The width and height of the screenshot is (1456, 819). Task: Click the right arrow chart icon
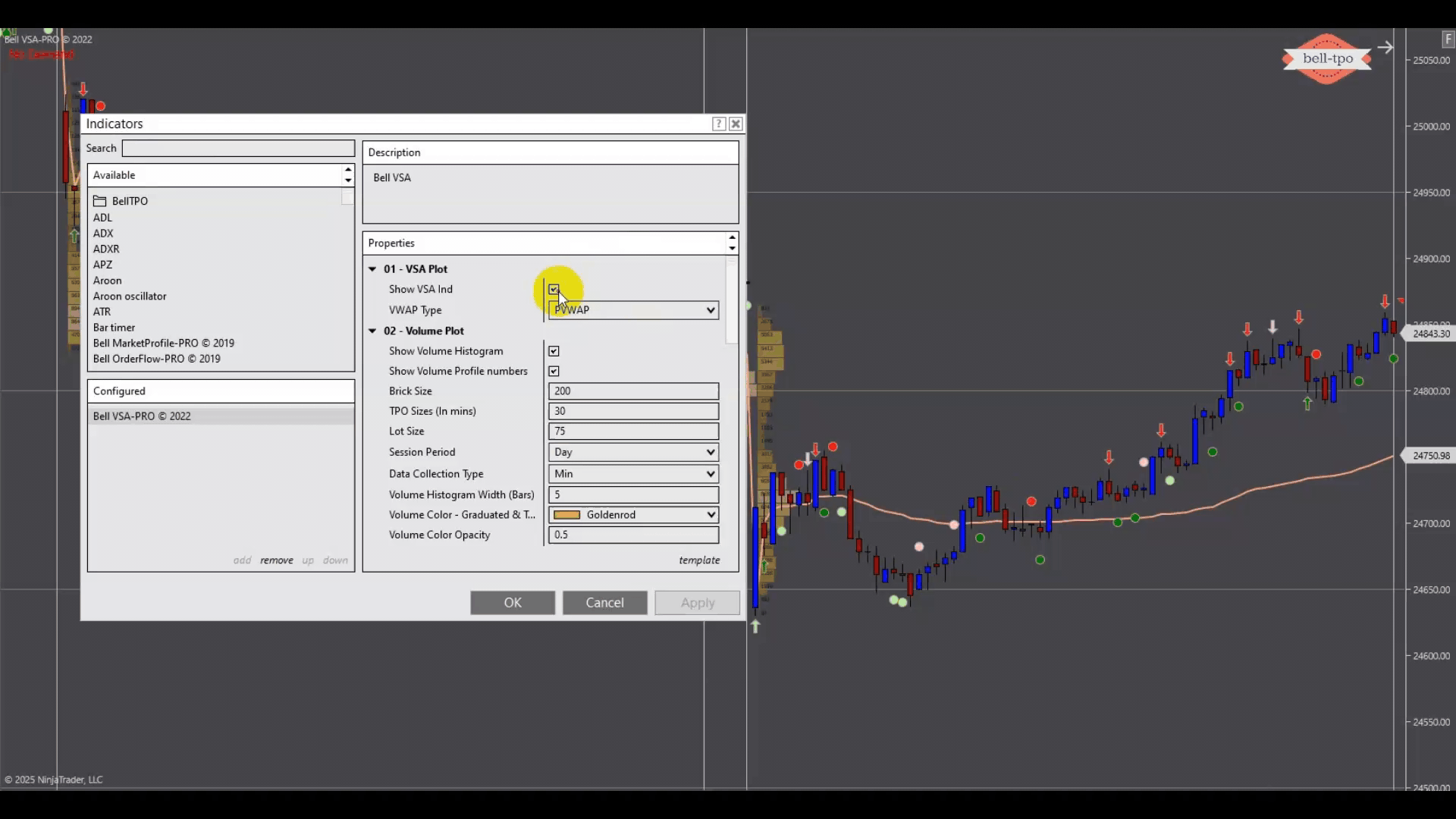(x=1385, y=48)
